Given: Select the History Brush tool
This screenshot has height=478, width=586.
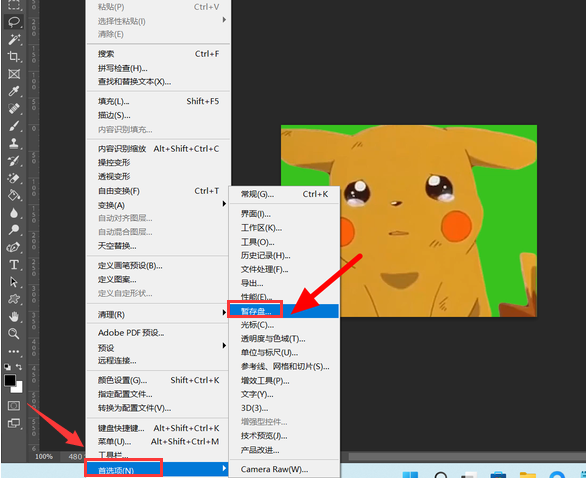Looking at the screenshot, I should tap(14, 161).
